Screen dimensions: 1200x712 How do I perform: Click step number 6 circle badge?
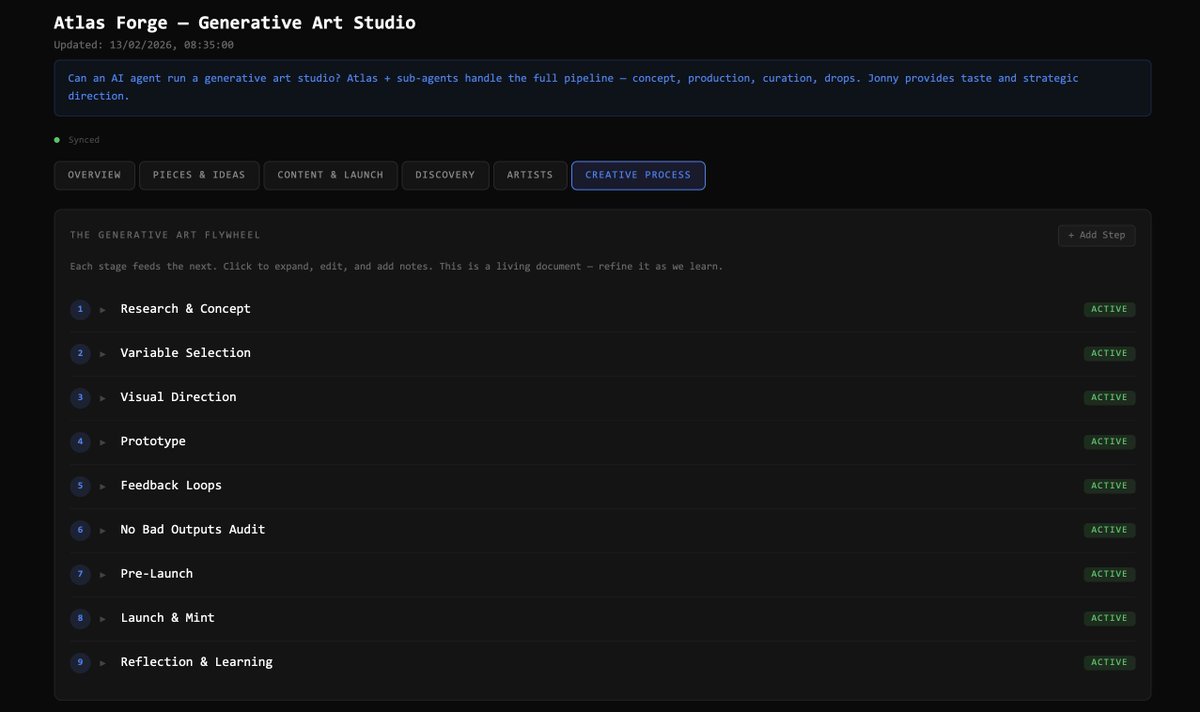point(80,529)
